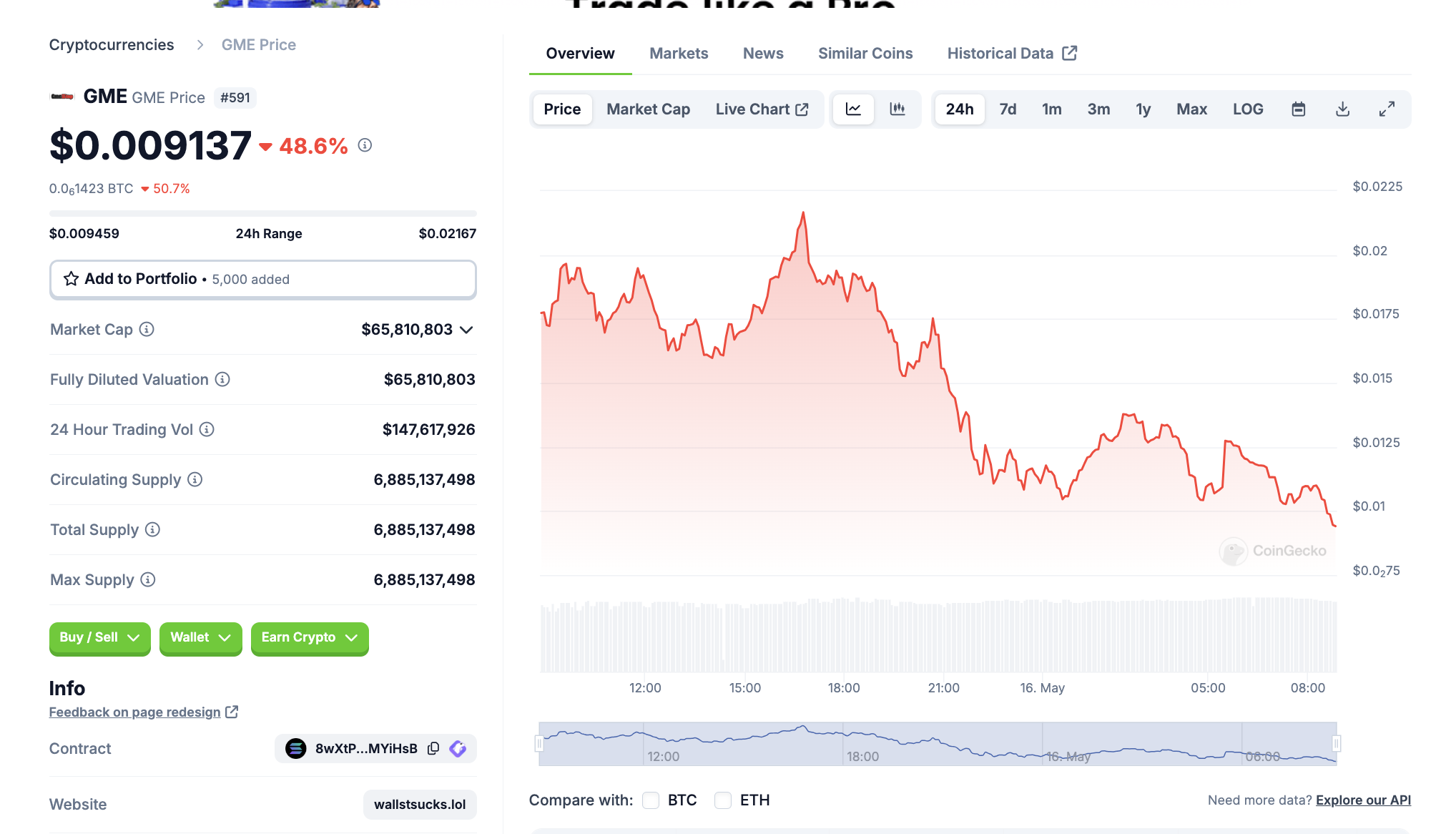Copy the contract address
The width and height of the screenshot is (1456, 834).
pyautogui.click(x=433, y=748)
